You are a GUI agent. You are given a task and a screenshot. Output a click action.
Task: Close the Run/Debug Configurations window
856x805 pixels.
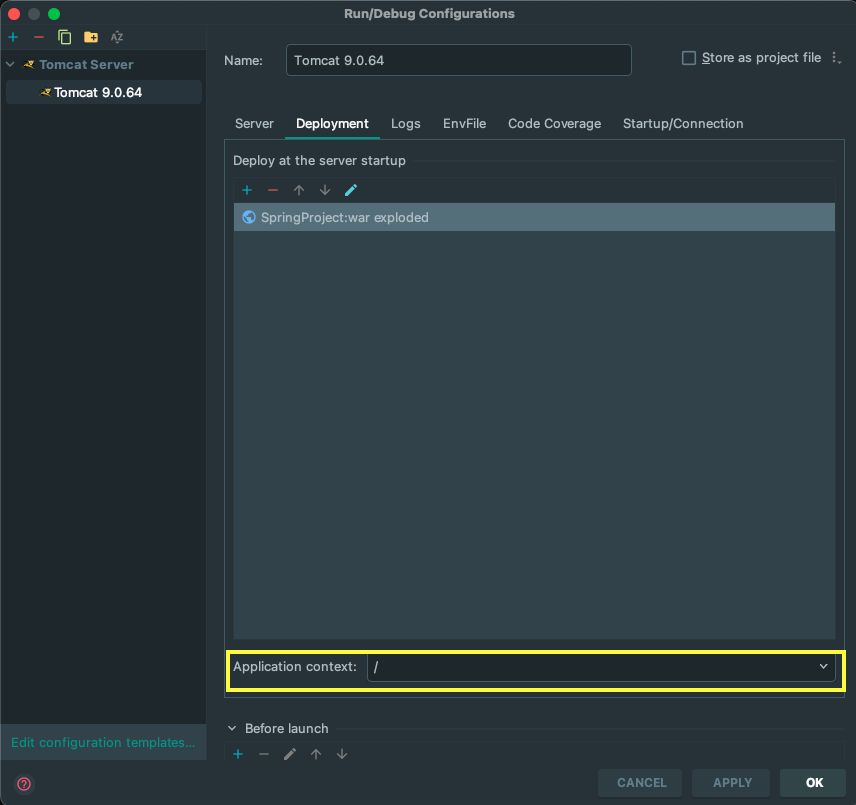(14, 14)
